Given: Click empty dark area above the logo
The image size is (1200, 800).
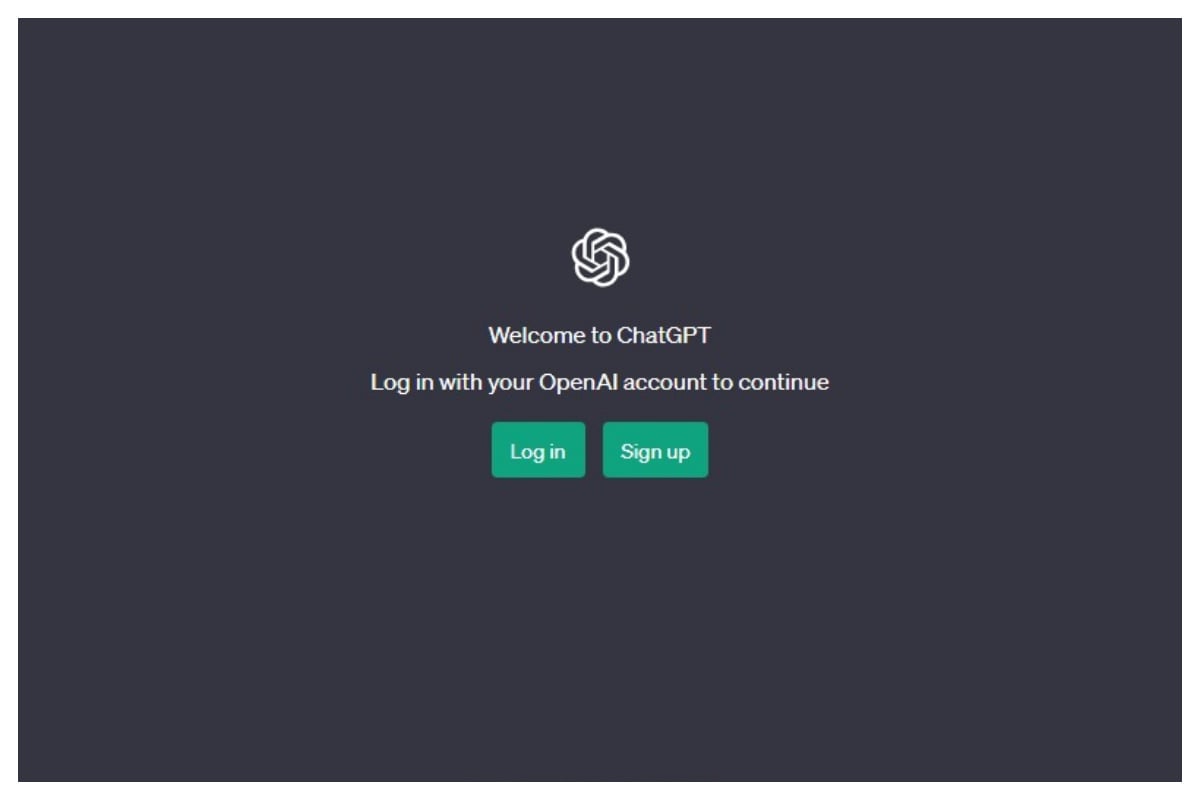Looking at the screenshot, I should pyautogui.click(x=600, y=120).
